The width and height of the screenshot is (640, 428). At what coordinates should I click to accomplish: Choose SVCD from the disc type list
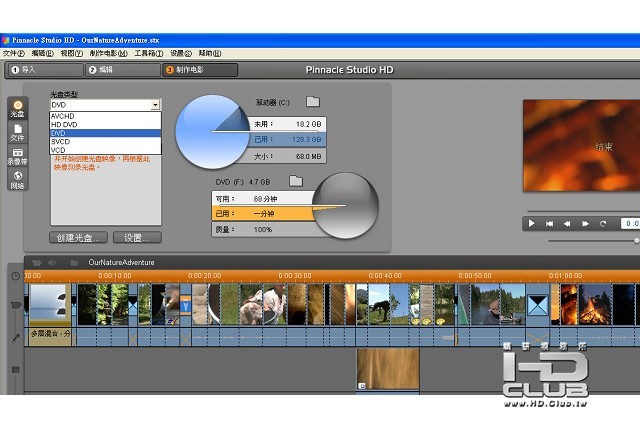click(x=105, y=142)
